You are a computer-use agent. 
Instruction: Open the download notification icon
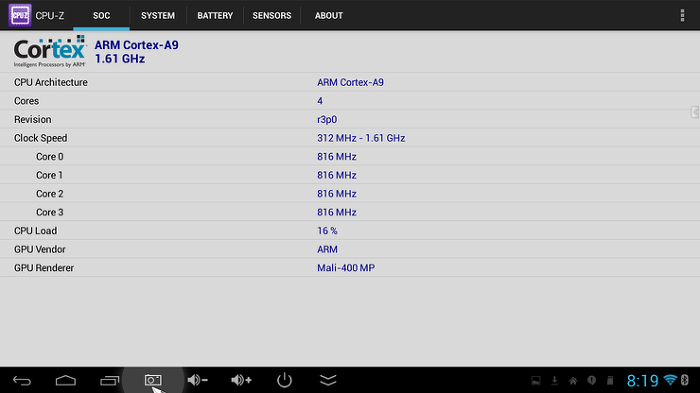pos(554,380)
